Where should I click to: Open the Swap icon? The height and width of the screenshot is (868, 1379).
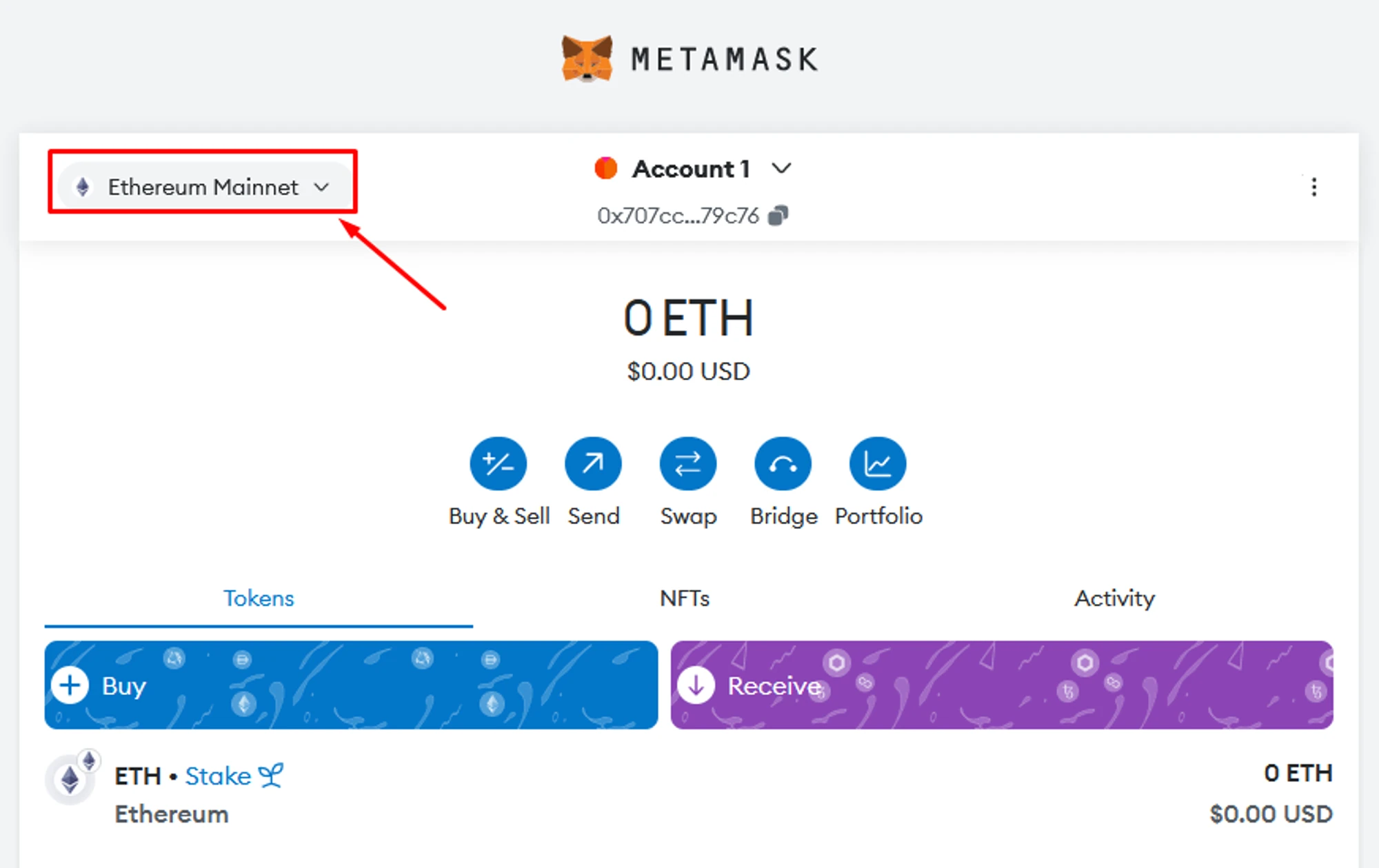point(687,463)
